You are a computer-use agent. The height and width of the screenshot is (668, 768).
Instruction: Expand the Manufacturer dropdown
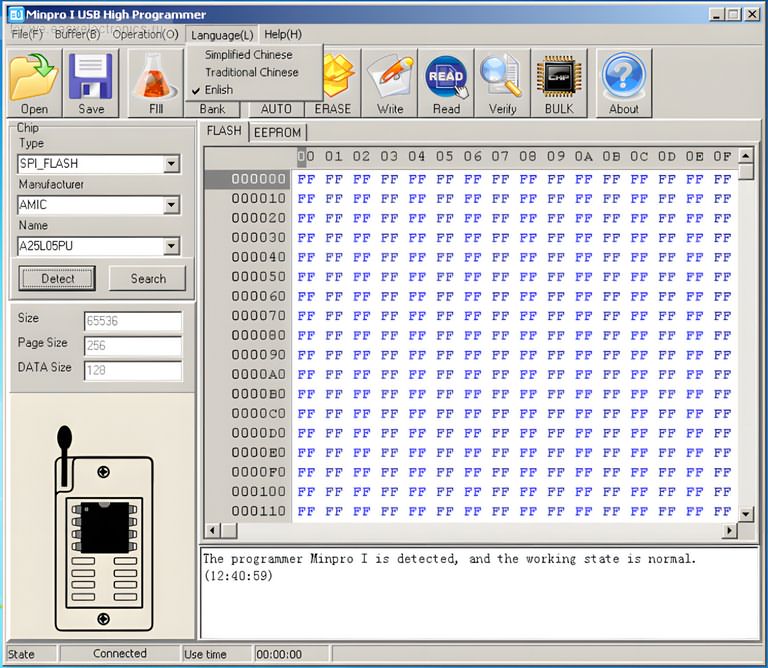[171, 204]
